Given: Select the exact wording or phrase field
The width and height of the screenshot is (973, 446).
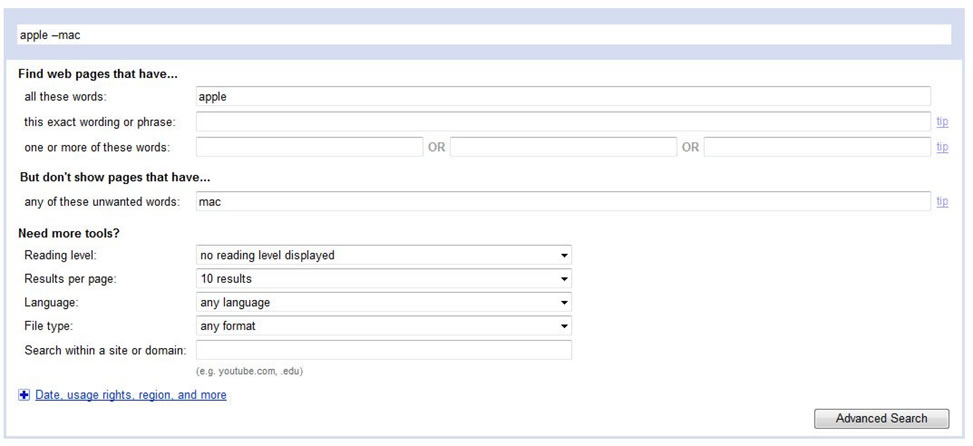Looking at the screenshot, I should 563,122.
